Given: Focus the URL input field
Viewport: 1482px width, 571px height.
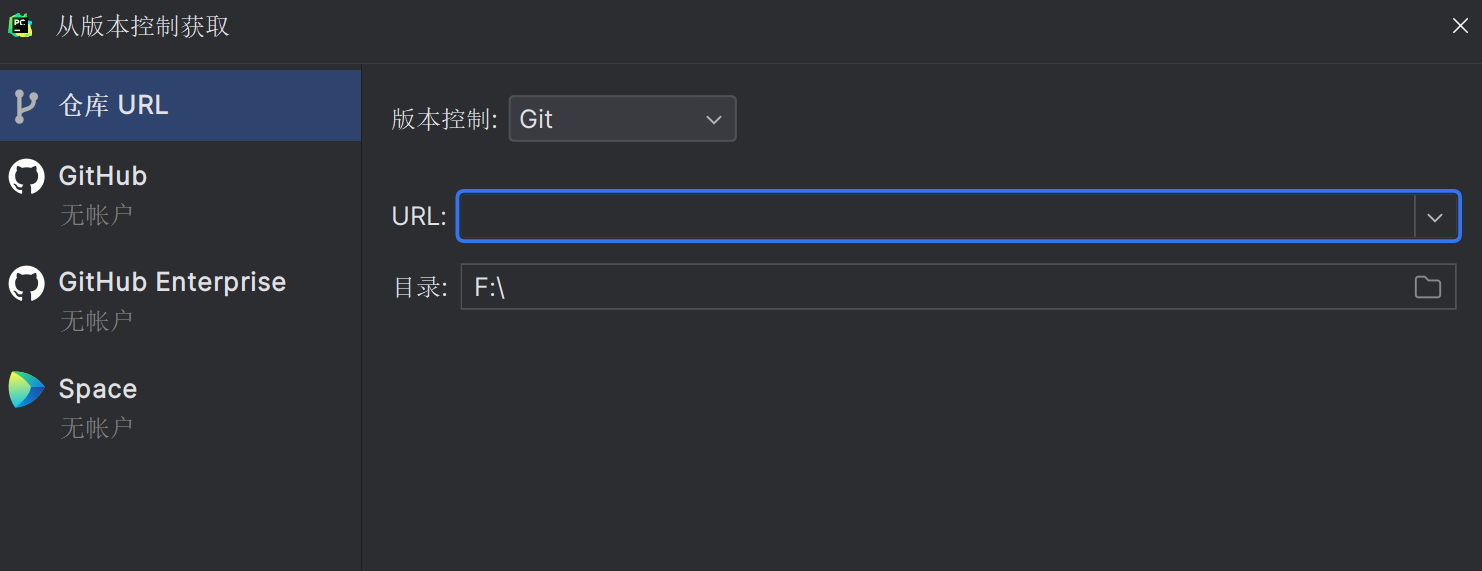Looking at the screenshot, I should click(x=935, y=217).
